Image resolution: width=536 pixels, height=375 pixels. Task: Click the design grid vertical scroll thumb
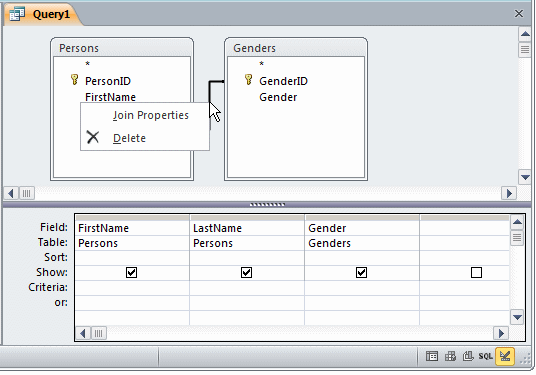(x=517, y=238)
